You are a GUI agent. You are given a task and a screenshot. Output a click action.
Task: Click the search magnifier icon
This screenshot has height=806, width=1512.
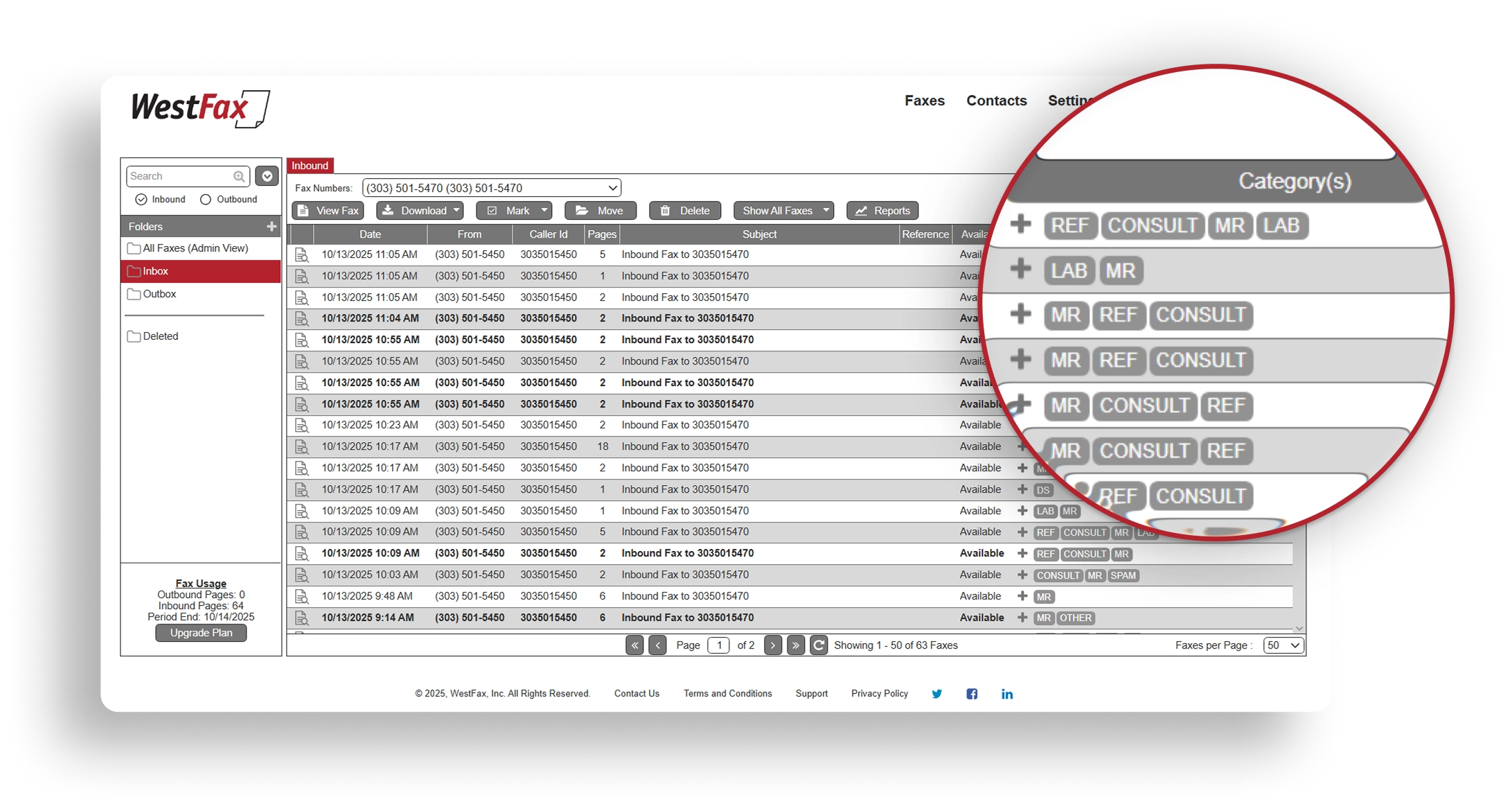tap(238, 175)
